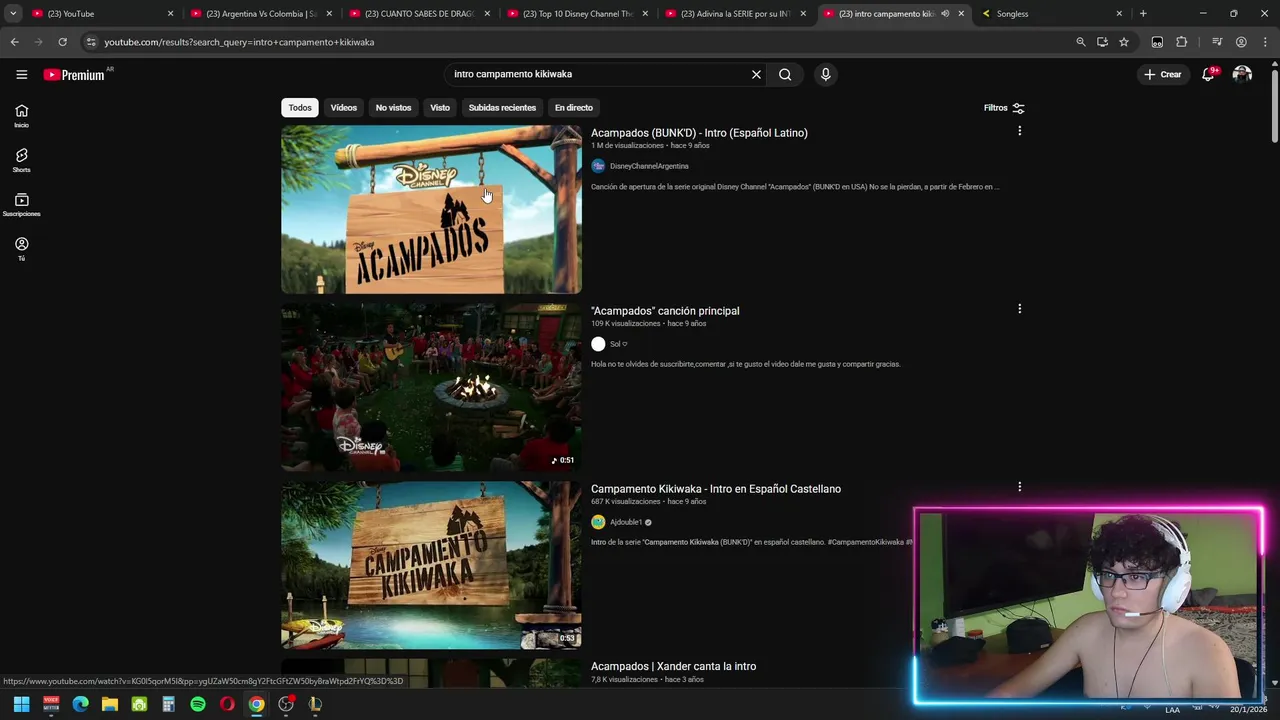
Task: Play the Acampados wooden sign thumbnail
Action: (431, 209)
